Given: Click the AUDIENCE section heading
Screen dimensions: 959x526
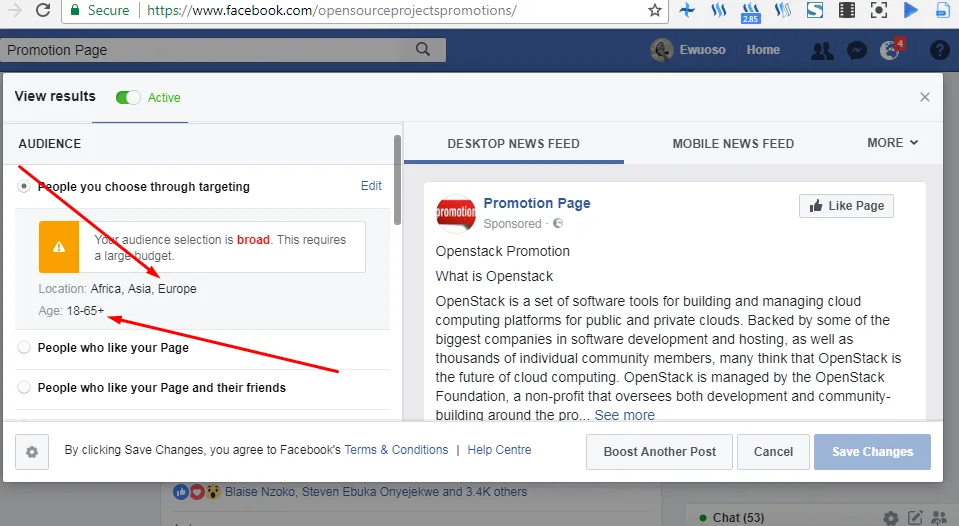Looking at the screenshot, I should tap(50, 144).
